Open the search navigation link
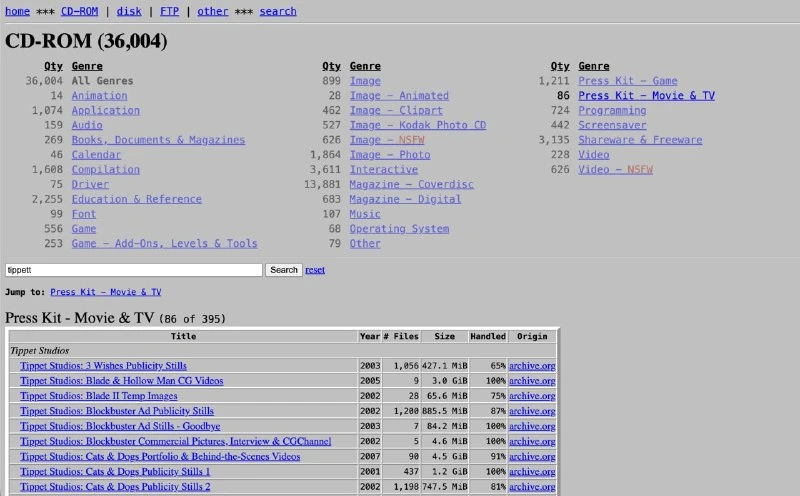 point(278,11)
